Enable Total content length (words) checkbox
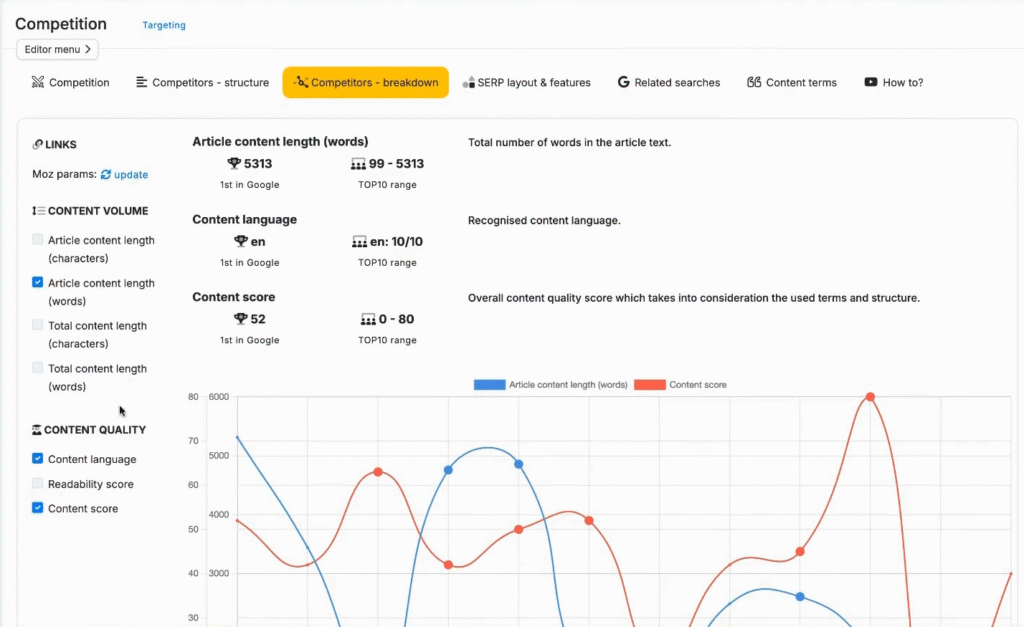Screen dimensions: 1024x627 click(37, 368)
